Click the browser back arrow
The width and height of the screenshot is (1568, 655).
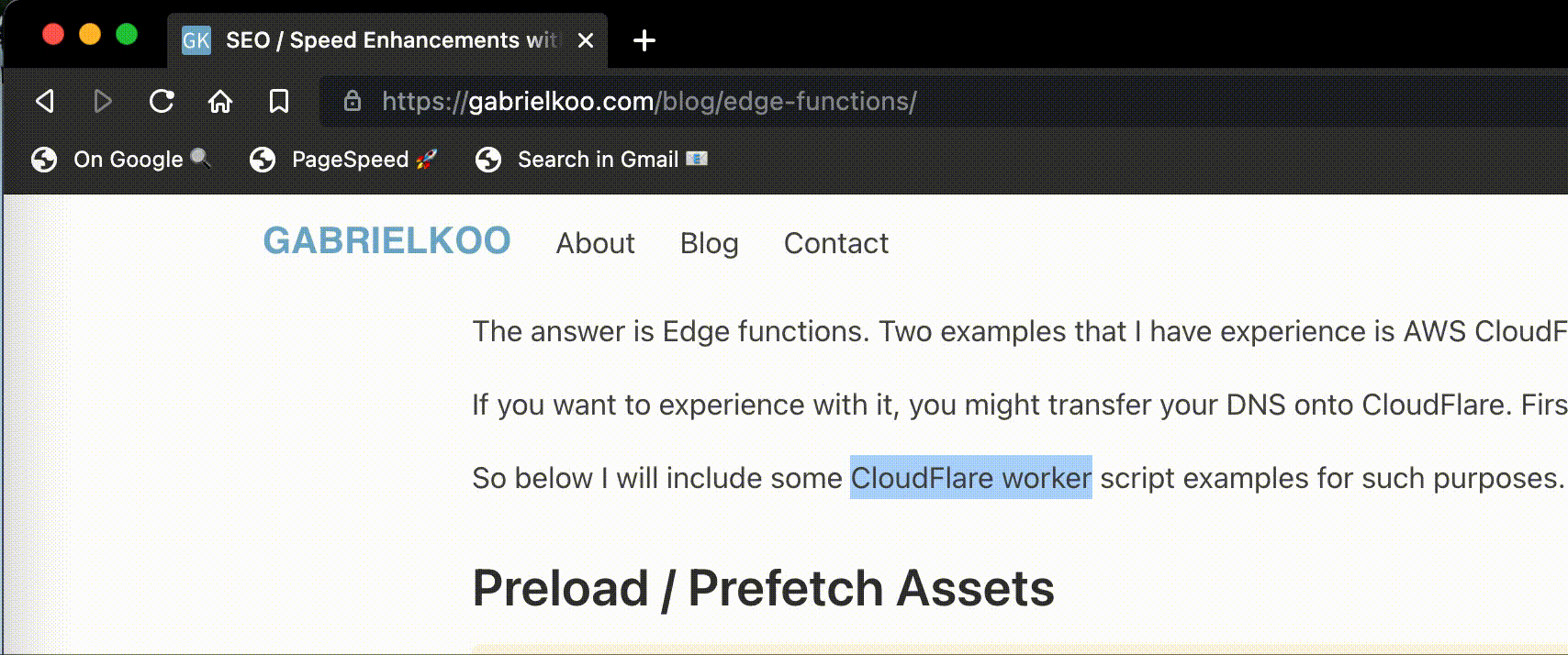(45, 101)
